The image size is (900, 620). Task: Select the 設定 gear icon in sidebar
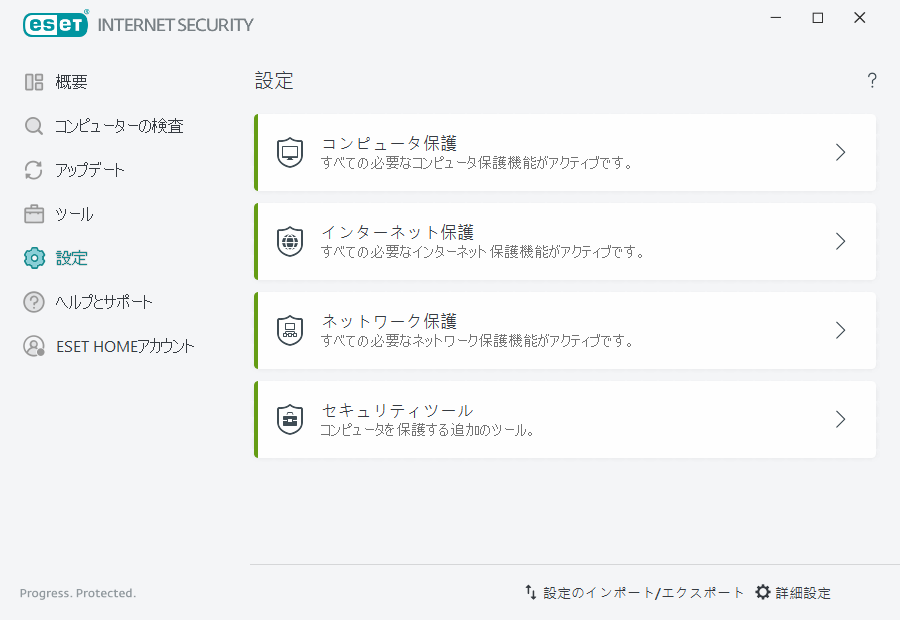point(33,257)
